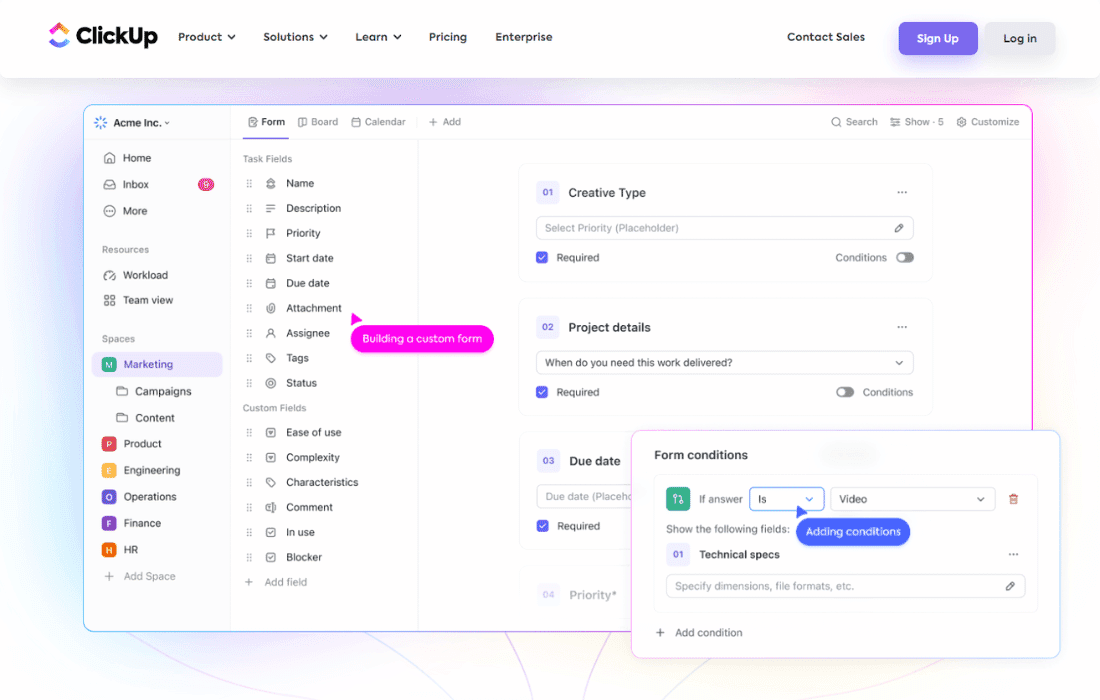Screen dimensions: 1100x700
Task: Click the edit pencil in Creative Type placeholder
Action: pos(899,228)
